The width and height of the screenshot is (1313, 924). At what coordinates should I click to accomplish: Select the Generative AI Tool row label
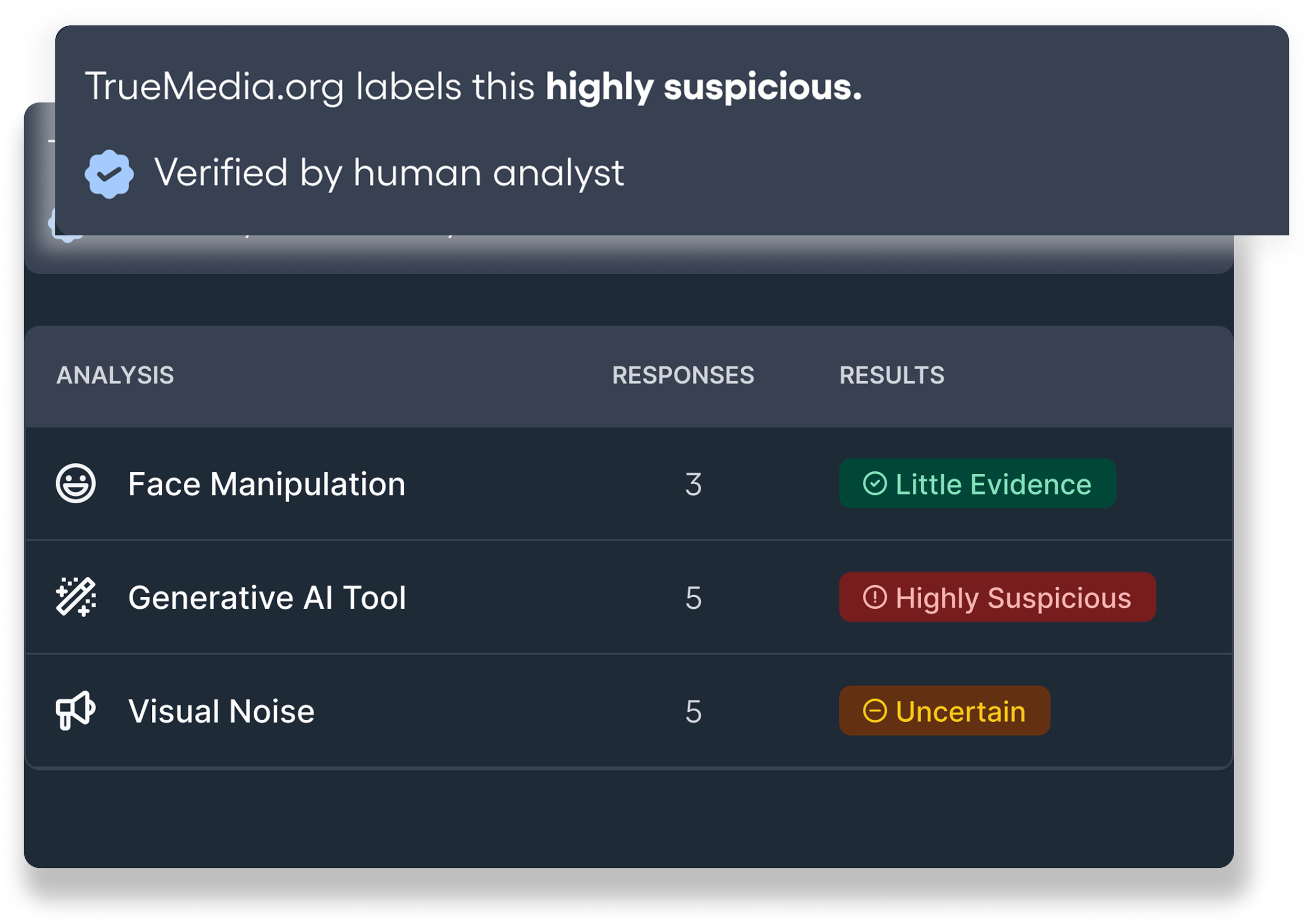(267, 597)
